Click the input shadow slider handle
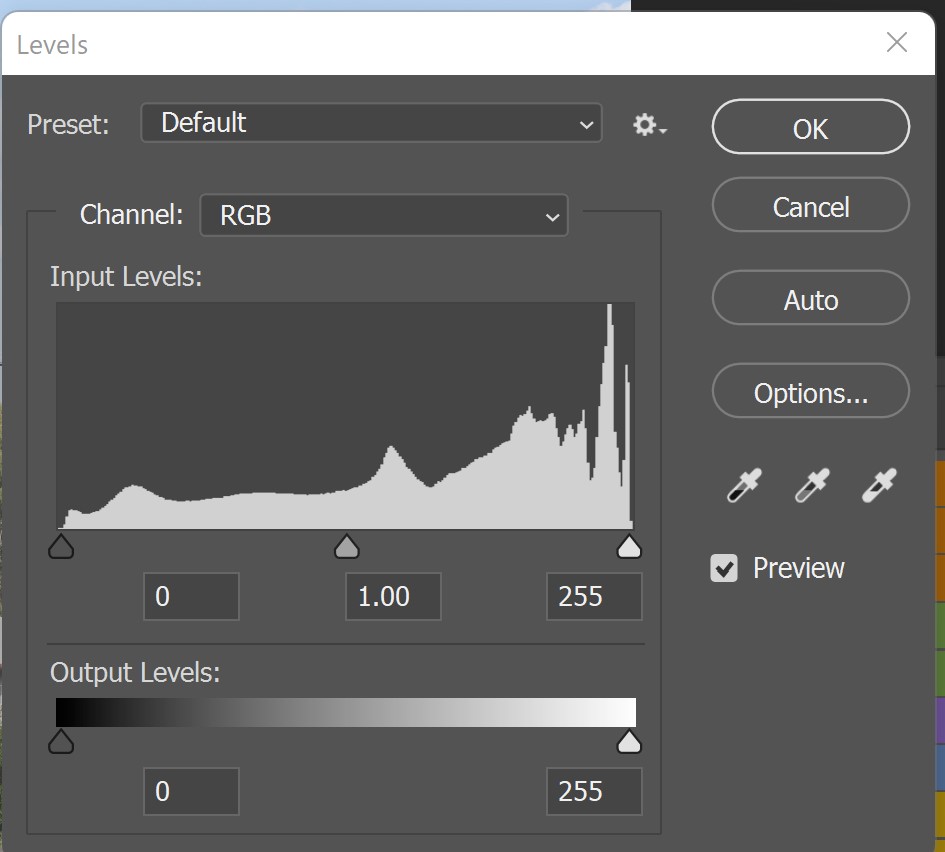Viewport: 945px width, 852px height. coord(61,546)
